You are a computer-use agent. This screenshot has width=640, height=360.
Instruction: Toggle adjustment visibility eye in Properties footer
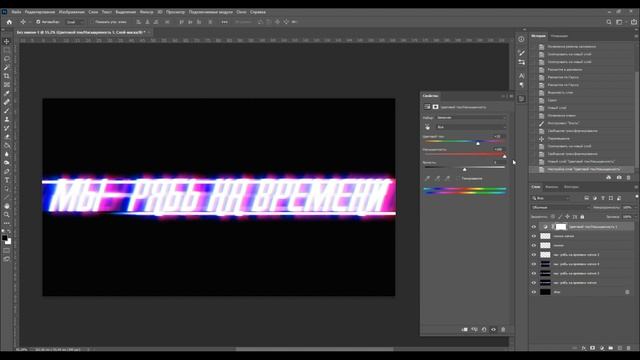pyautogui.click(x=493, y=329)
